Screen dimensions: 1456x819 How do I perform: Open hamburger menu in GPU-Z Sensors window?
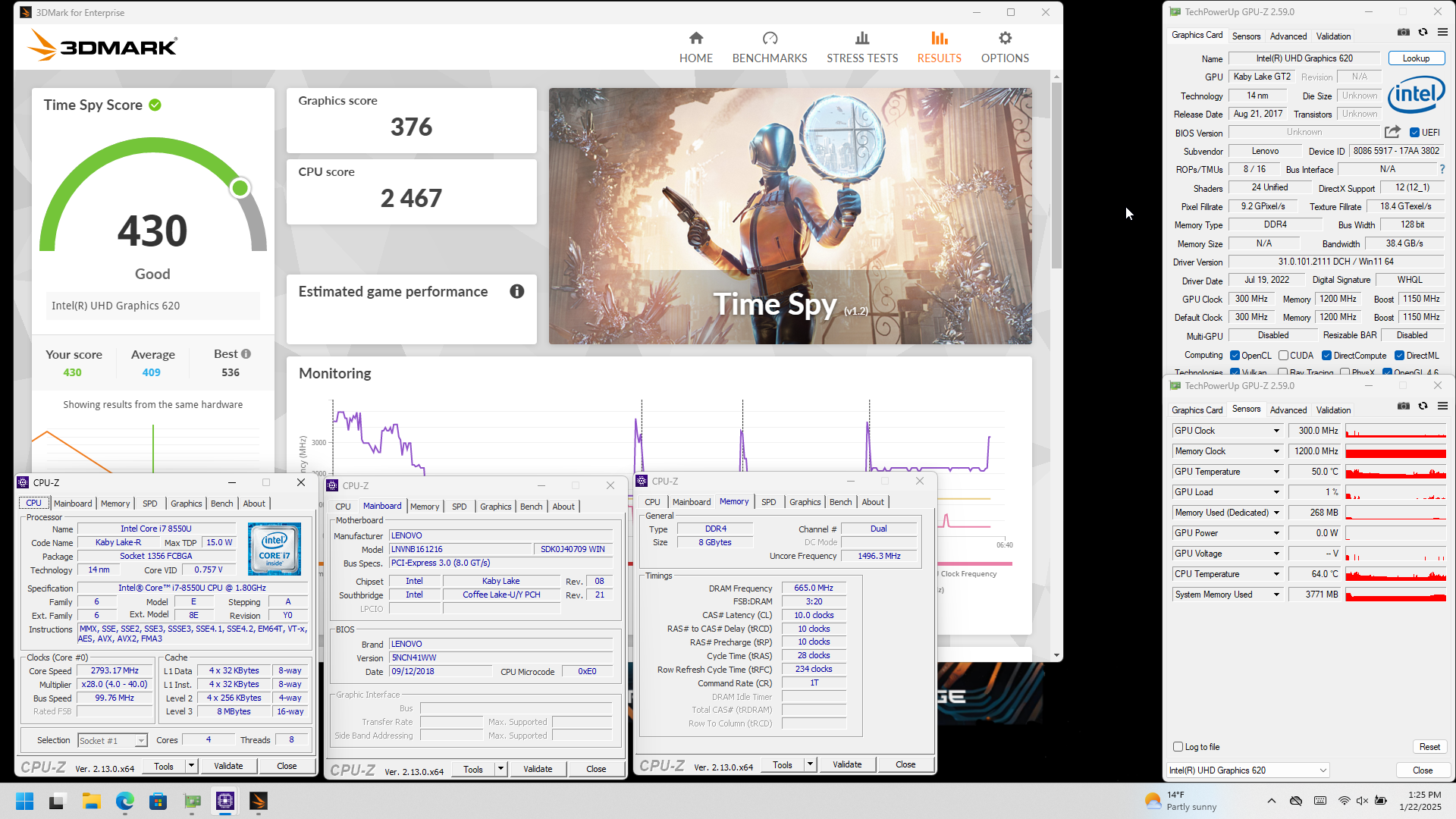[1442, 406]
